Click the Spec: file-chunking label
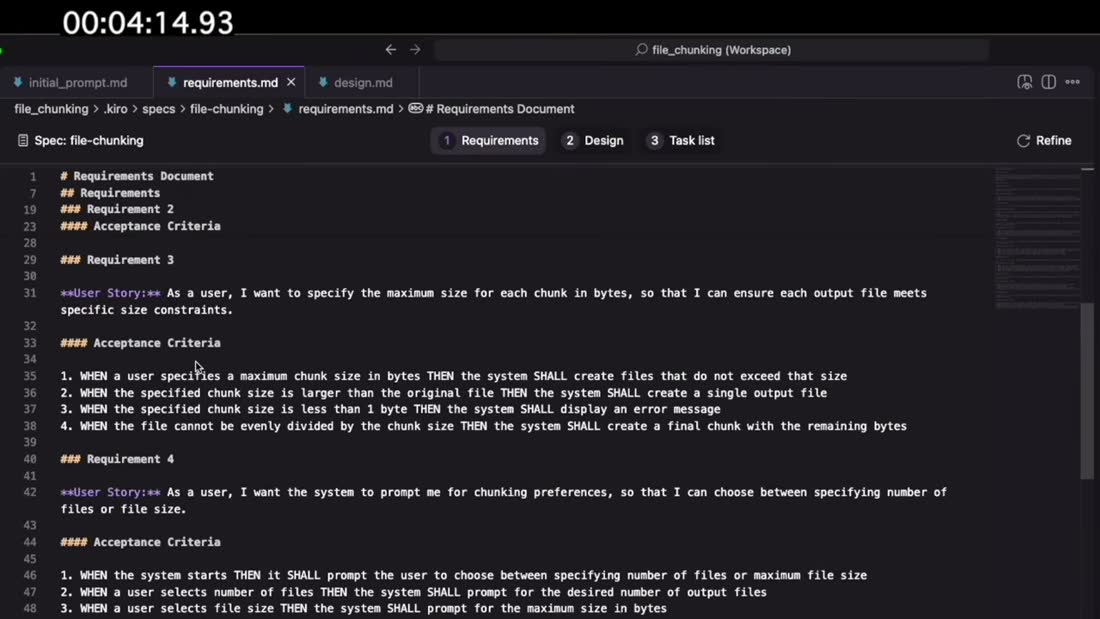Image resolution: width=1100 pixels, height=619 pixels. coord(81,140)
